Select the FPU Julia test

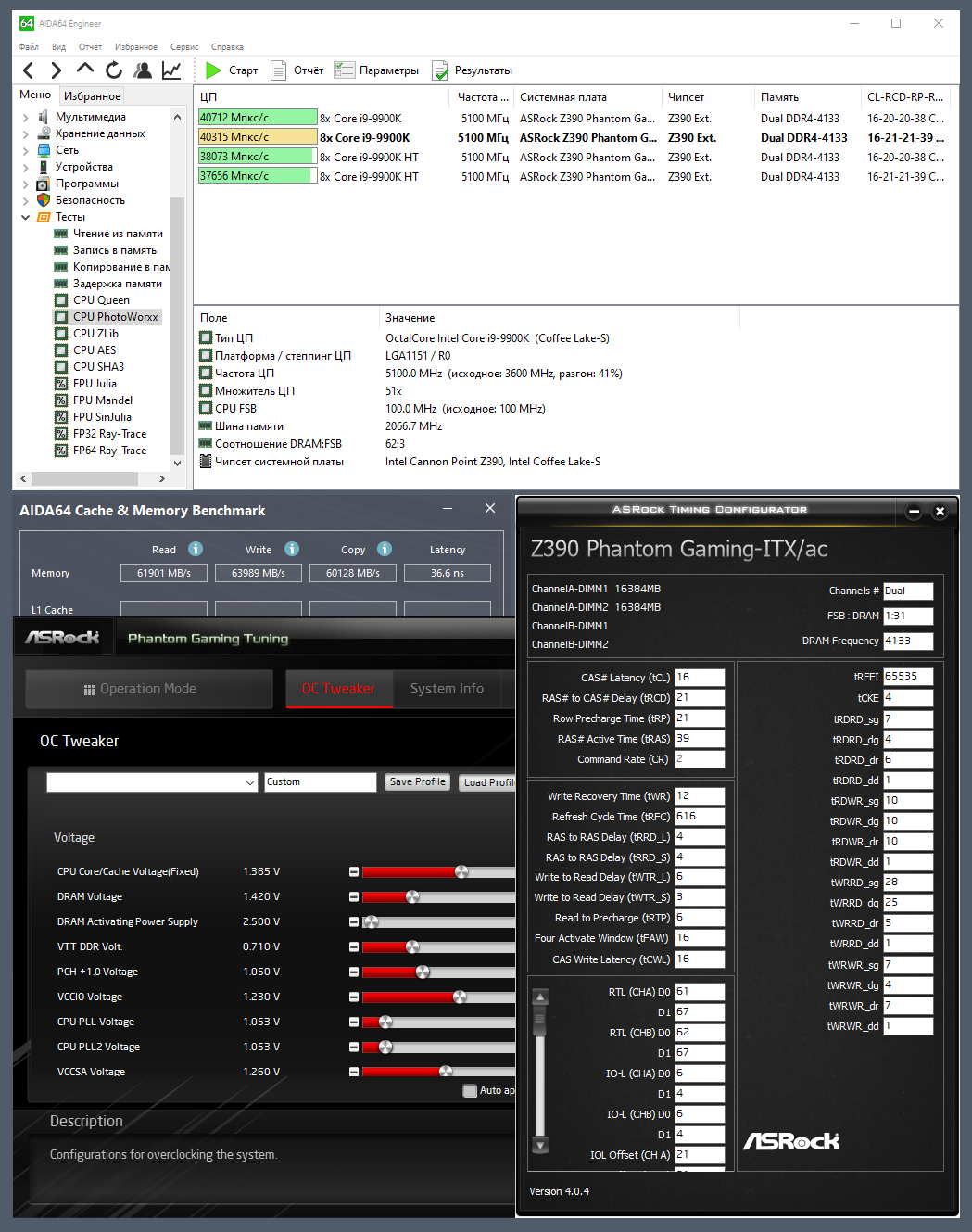pos(95,384)
